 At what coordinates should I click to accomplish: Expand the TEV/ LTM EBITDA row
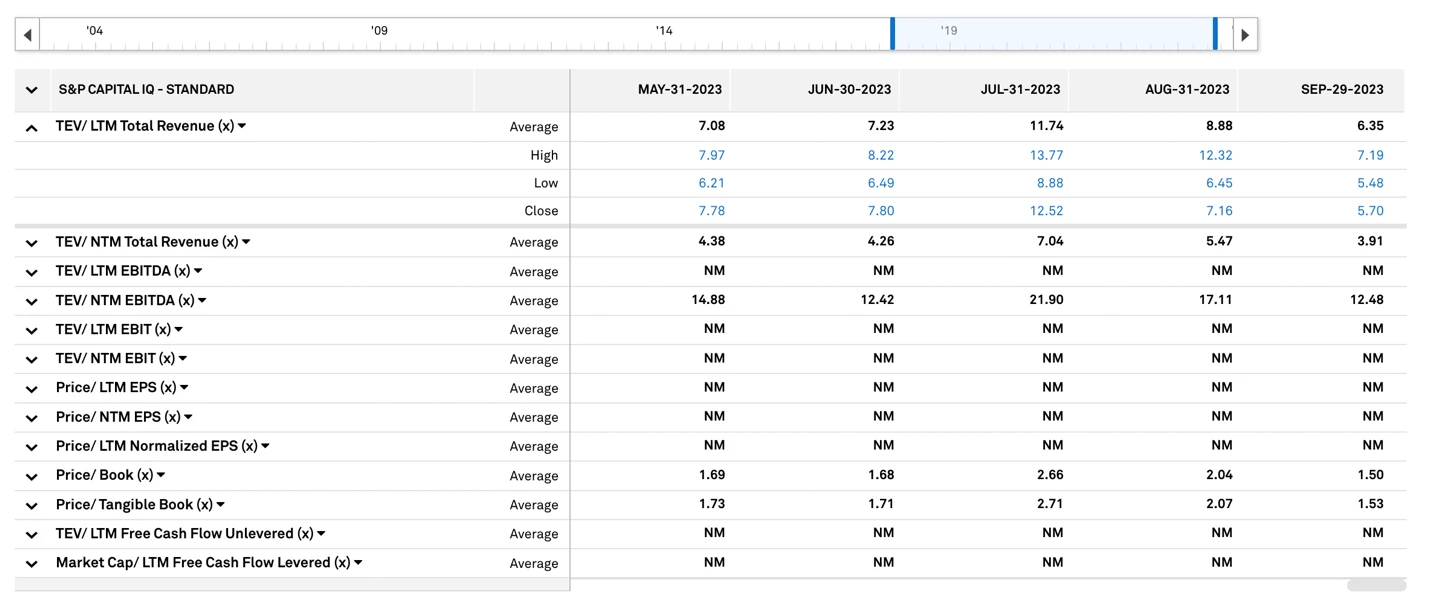31,272
